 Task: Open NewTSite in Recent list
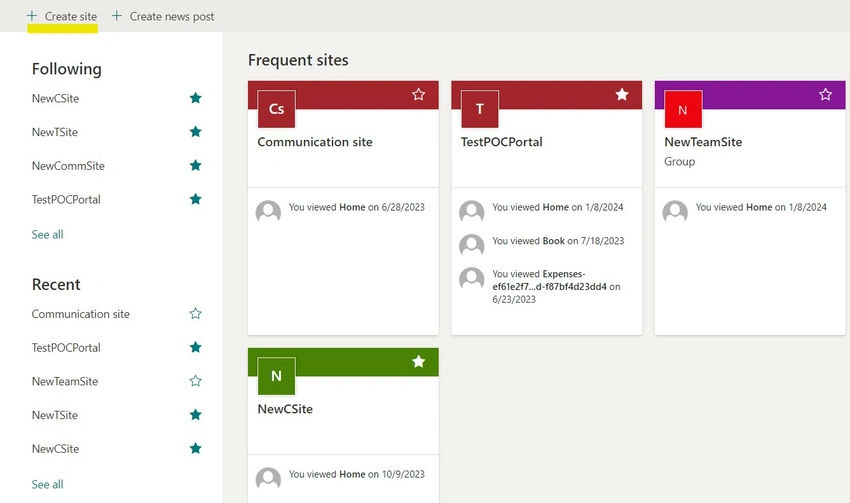55,415
